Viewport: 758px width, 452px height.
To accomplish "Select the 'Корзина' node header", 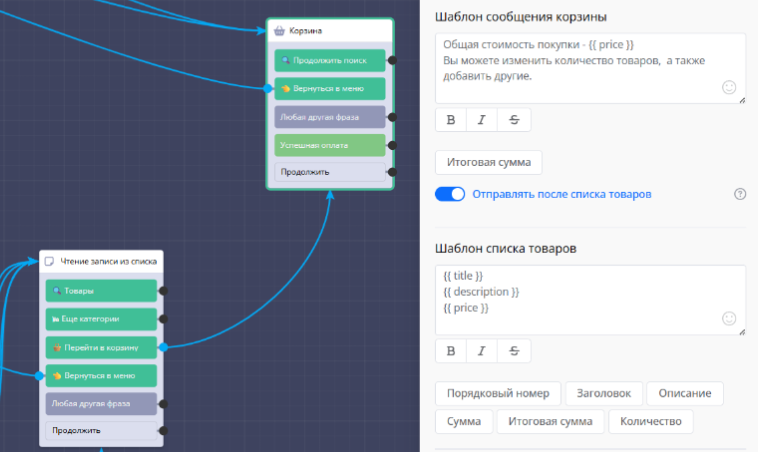I will pyautogui.click(x=329, y=31).
